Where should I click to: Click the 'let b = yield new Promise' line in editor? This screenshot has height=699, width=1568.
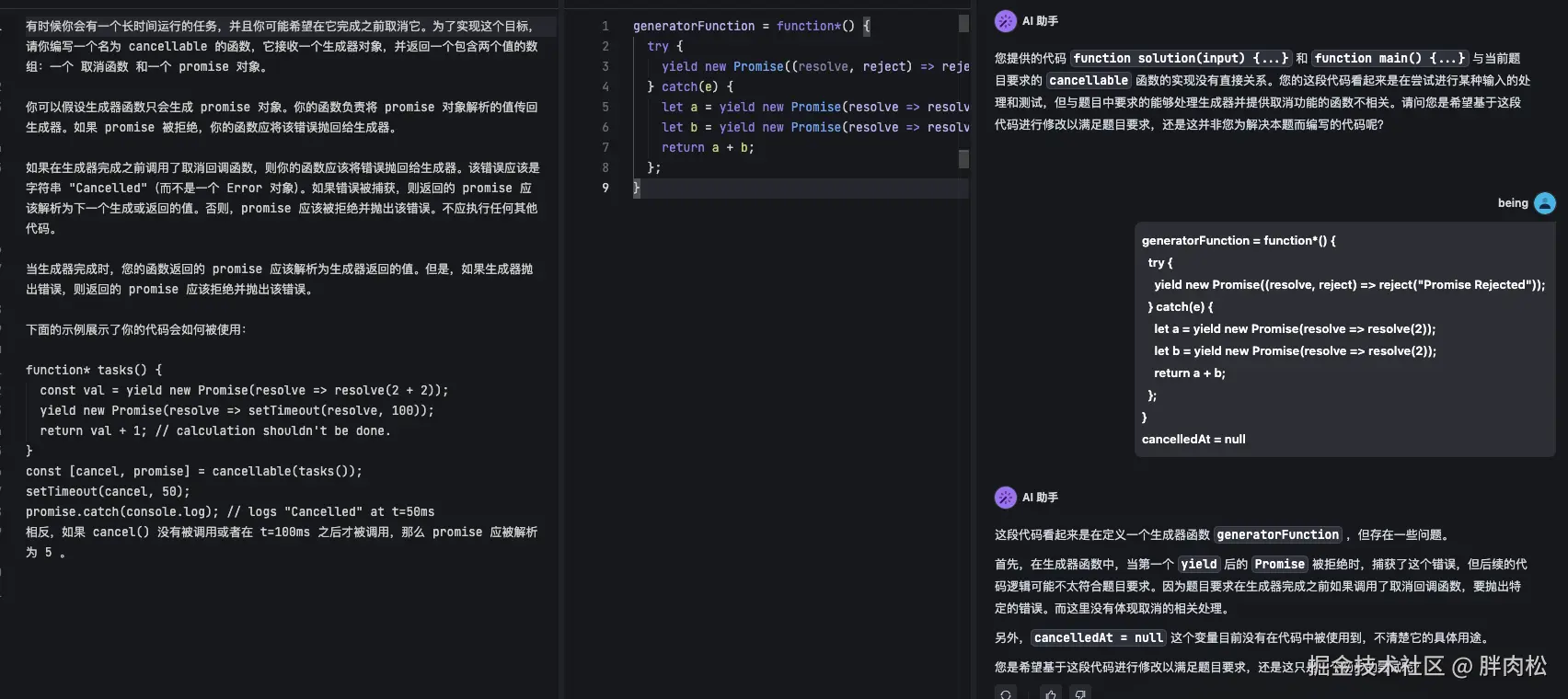[x=814, y=127]
